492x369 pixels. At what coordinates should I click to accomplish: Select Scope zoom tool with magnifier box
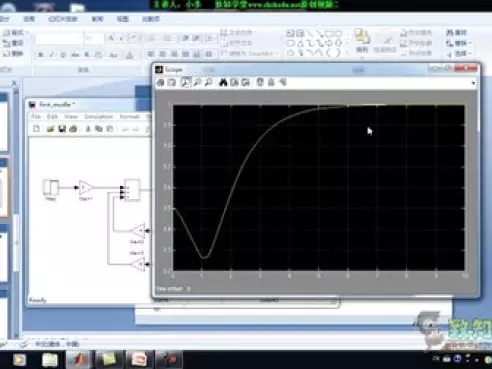coord(186,82)
